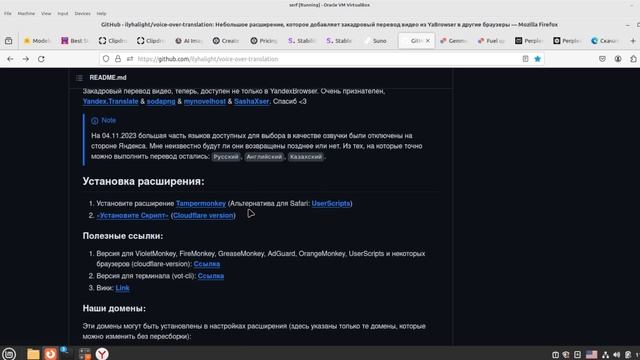This screenshot has width=640, height=360.
Task: Open the extensions icon in the toolbar
Action: click(633, 59)
